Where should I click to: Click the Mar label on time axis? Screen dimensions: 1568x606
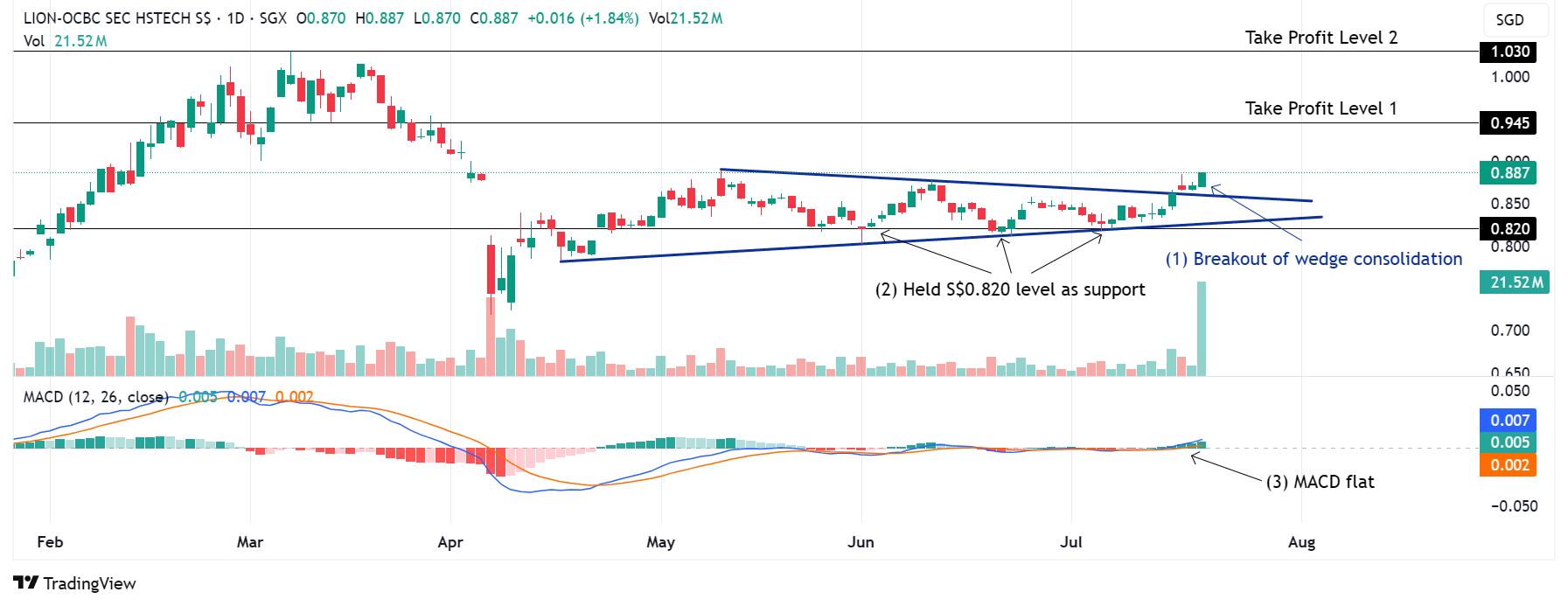250,542
